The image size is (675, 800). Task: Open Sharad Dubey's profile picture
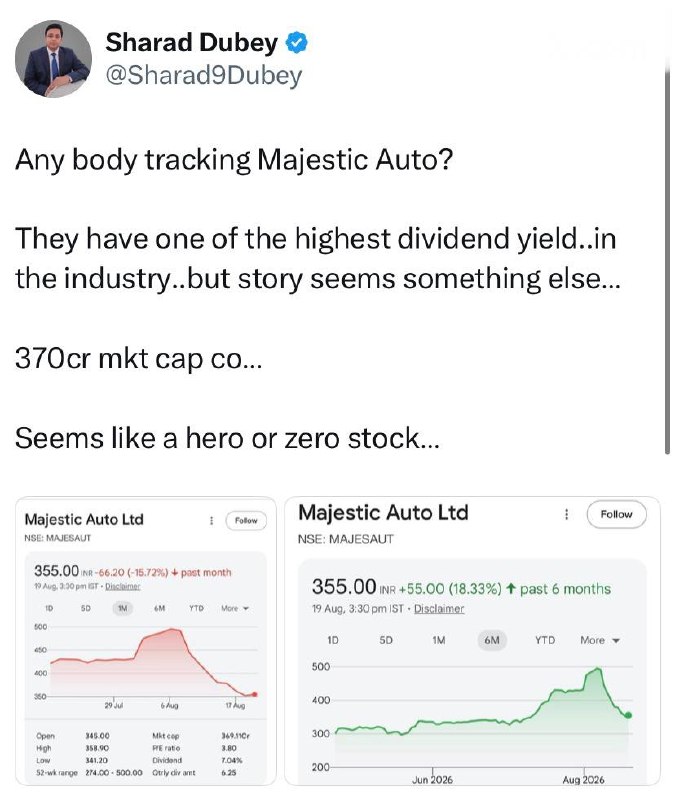(x=53, y=59)
